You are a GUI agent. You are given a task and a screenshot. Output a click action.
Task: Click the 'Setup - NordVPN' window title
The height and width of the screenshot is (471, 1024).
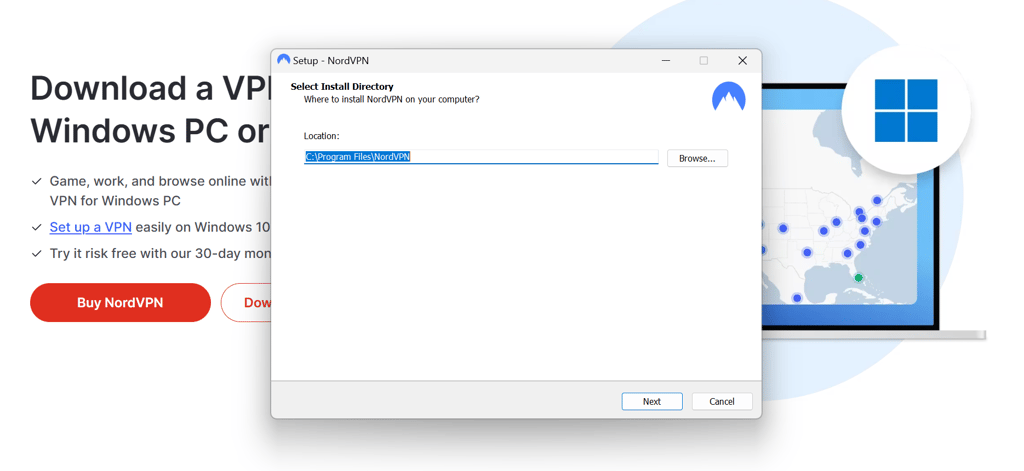[331, 61]
